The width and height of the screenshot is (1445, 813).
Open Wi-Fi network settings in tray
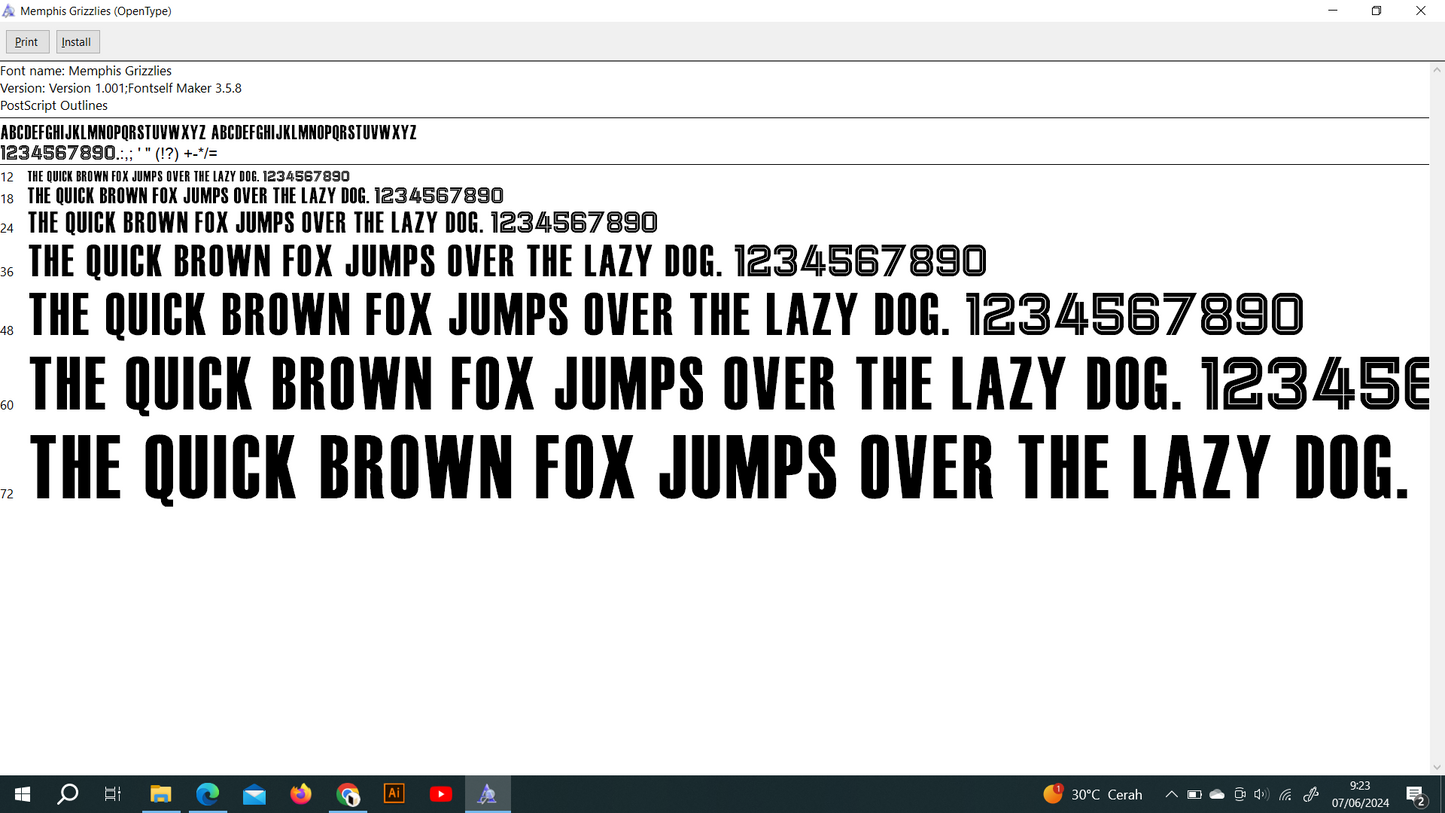[1286, 795]
